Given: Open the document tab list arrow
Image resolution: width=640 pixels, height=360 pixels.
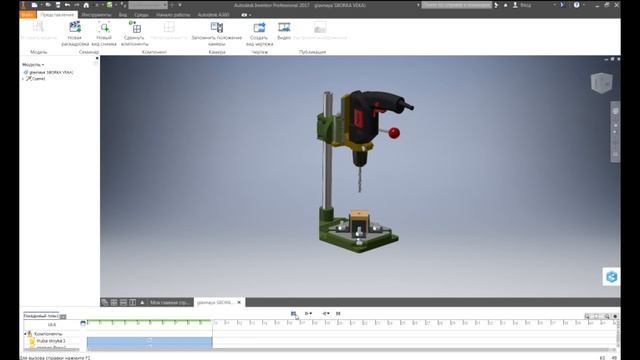Looking at the screenshot, I should click(x=142, y=302).
